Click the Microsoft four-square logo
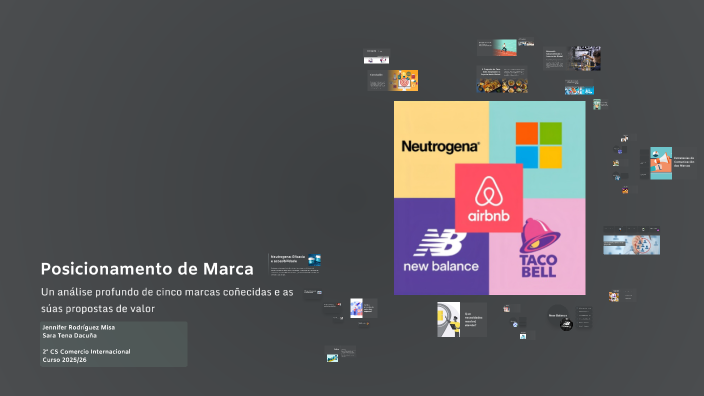This screenshot has width=704, height=396. point(538,145)
